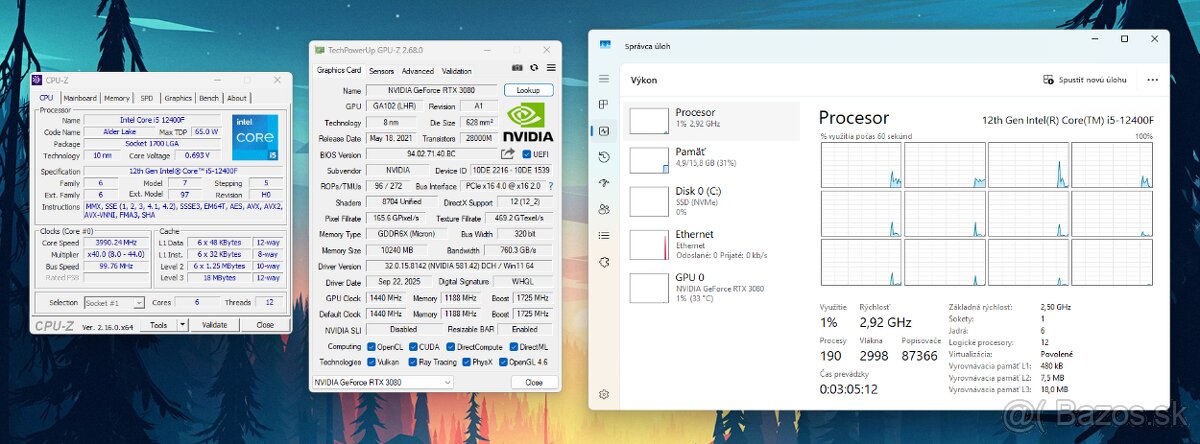The height and width of the screenshot is (444, 1200).
Task: Switch to About tab in CPU-Z
Action: coord(237,98)
